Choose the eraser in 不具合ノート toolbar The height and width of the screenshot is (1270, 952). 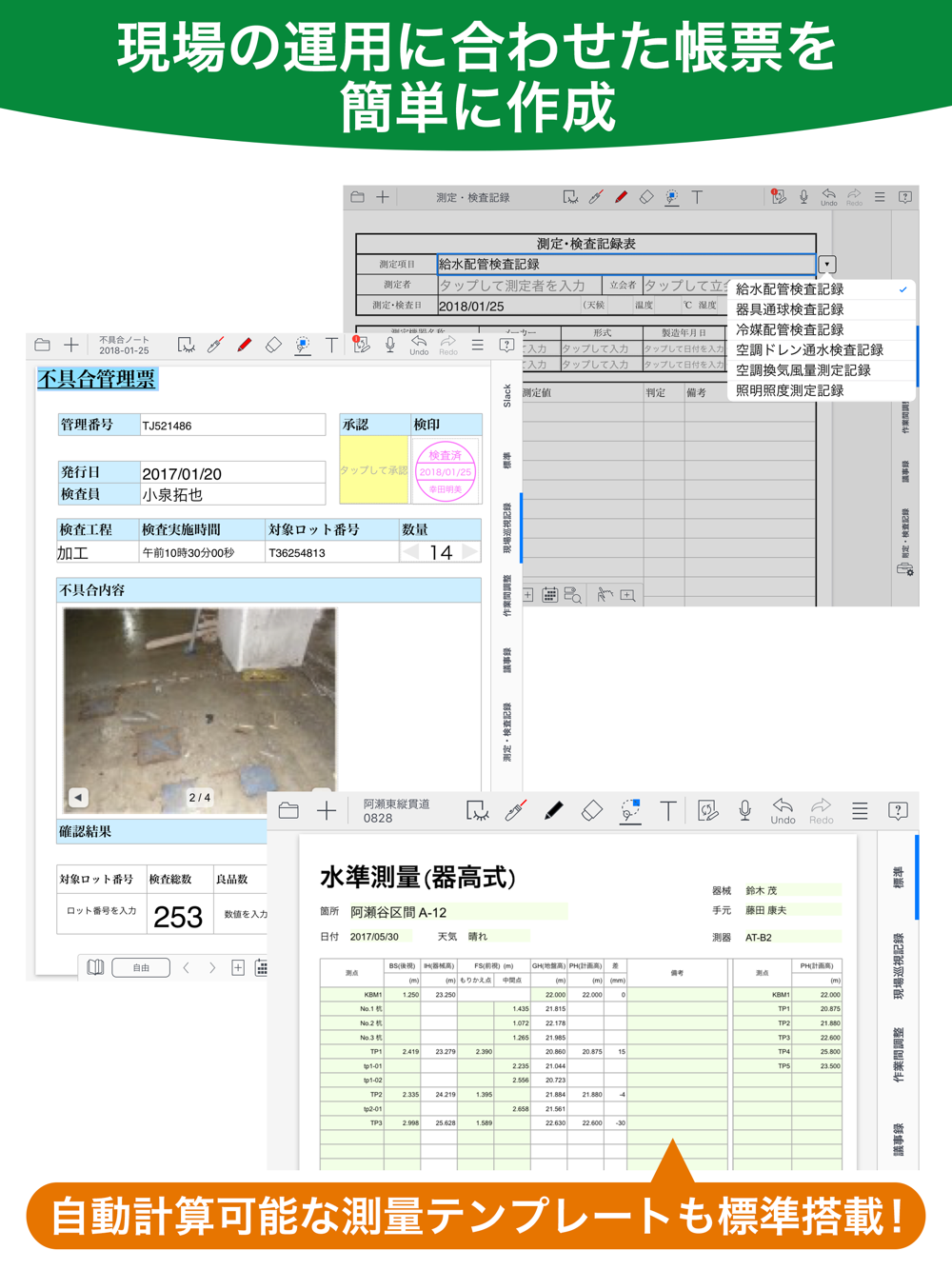coord(273,345)
